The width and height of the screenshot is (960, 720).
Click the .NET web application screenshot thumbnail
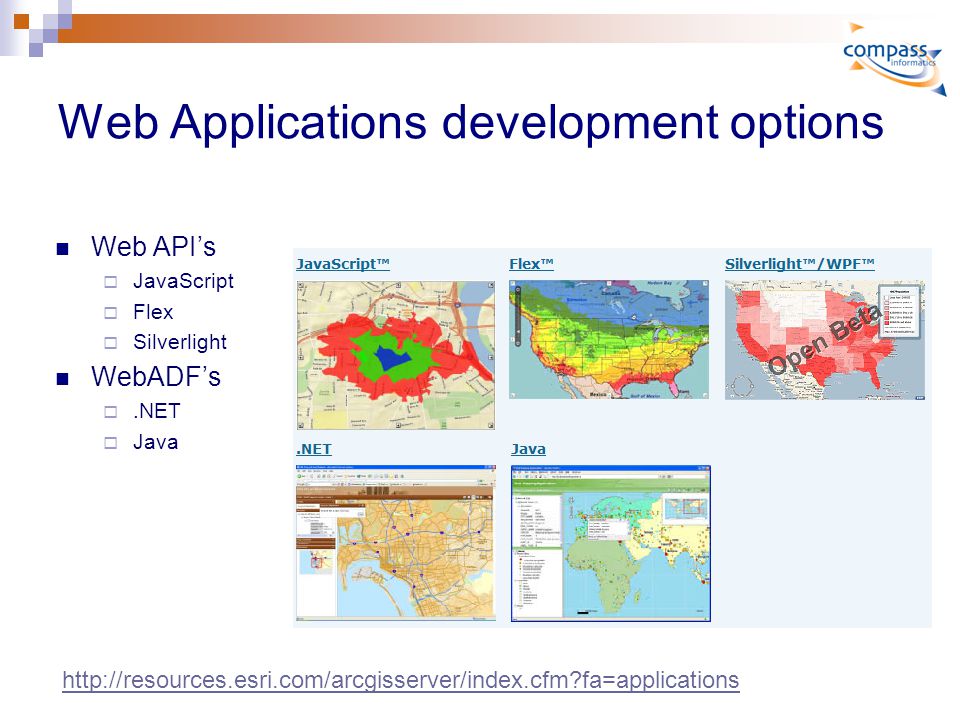pos(396,542)
